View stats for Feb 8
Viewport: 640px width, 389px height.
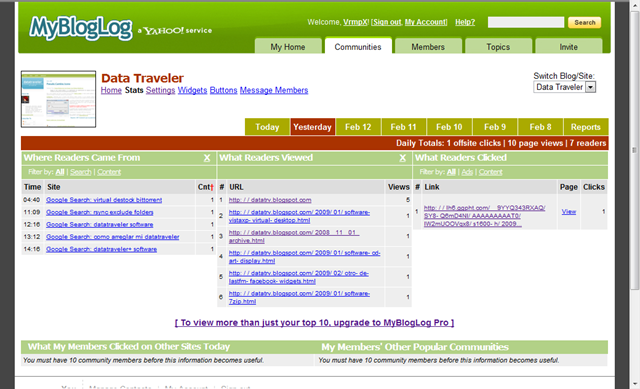click(x=540, y=127)
